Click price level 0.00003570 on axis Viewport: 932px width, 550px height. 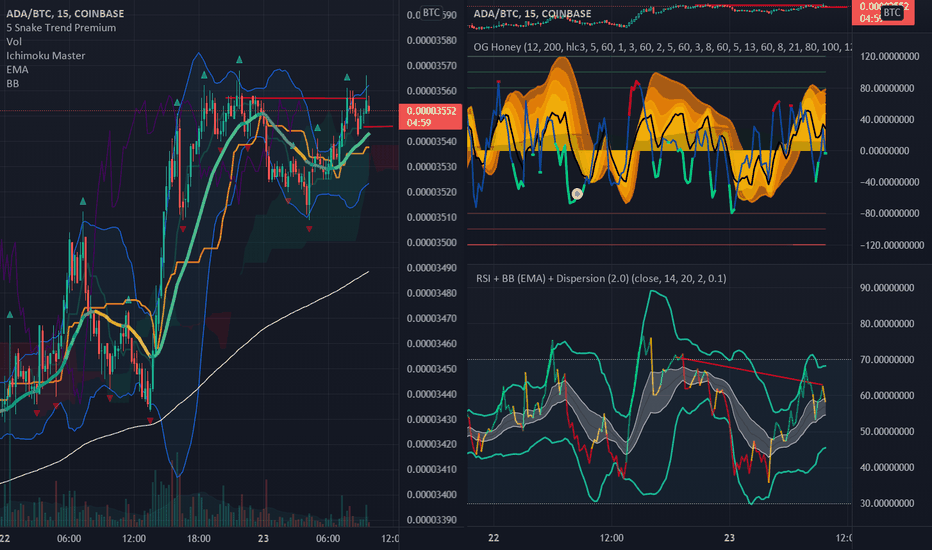point(432,65)
